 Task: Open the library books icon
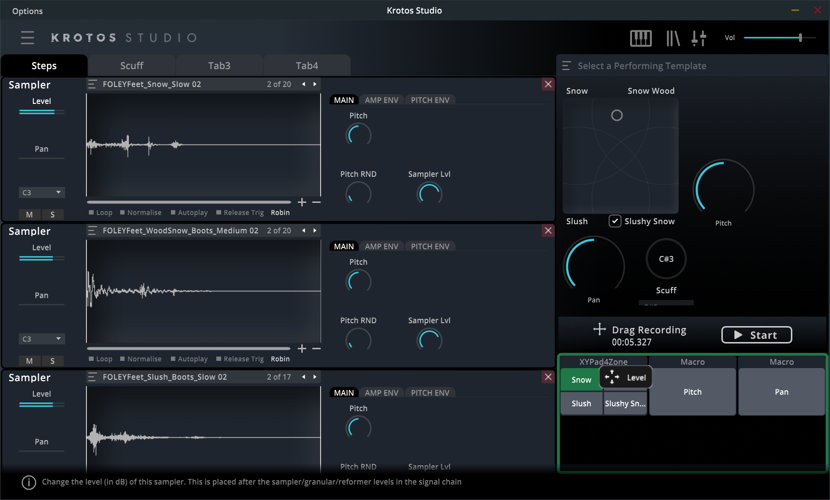pos(673,38)
